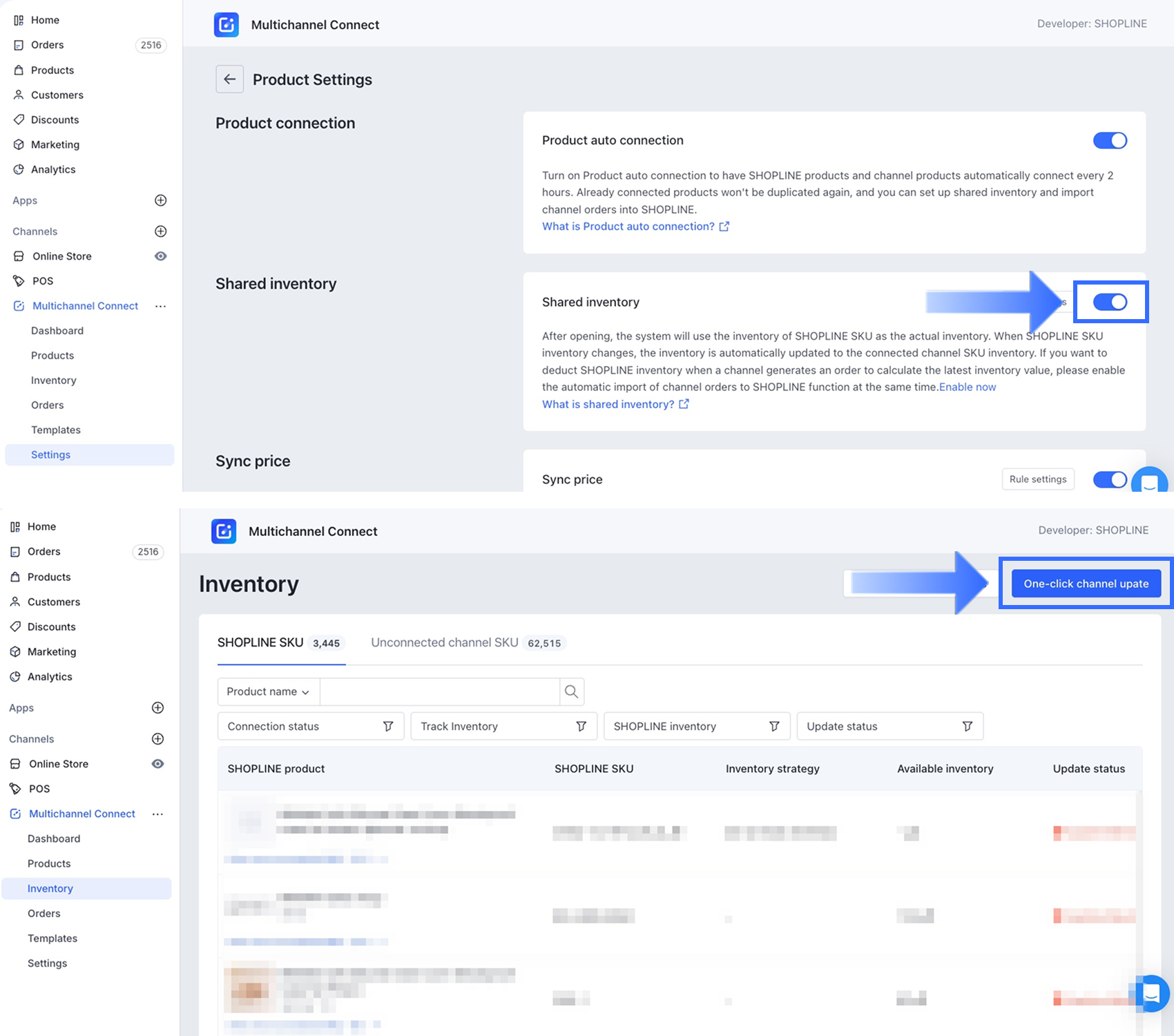This screenshot has width=1174, height=1036.
Task: Click the Online Store storefront icon in Product Settings sidebar
Action: coord(19,256)
